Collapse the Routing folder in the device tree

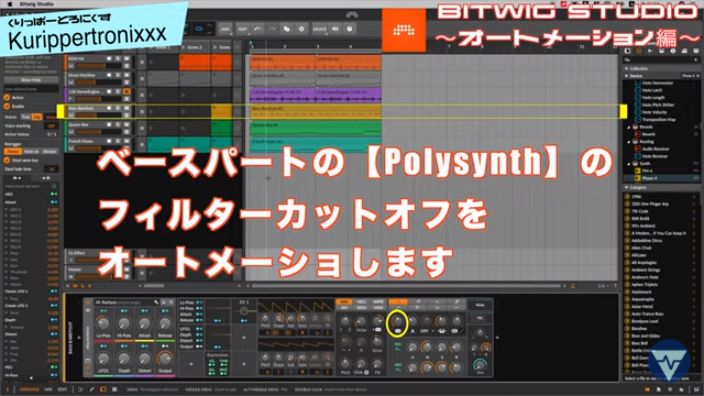coord(629,142)
